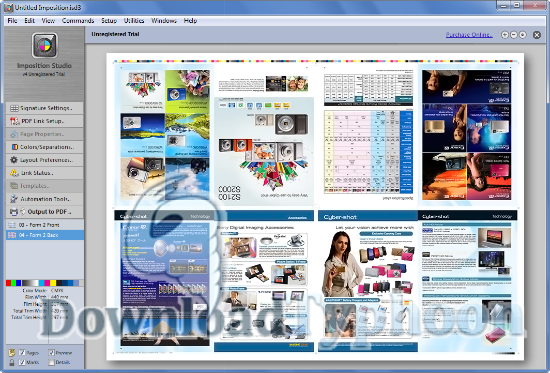Open Layout Preferences
This screenshot has width=550, height=373.
click(45, 160)
